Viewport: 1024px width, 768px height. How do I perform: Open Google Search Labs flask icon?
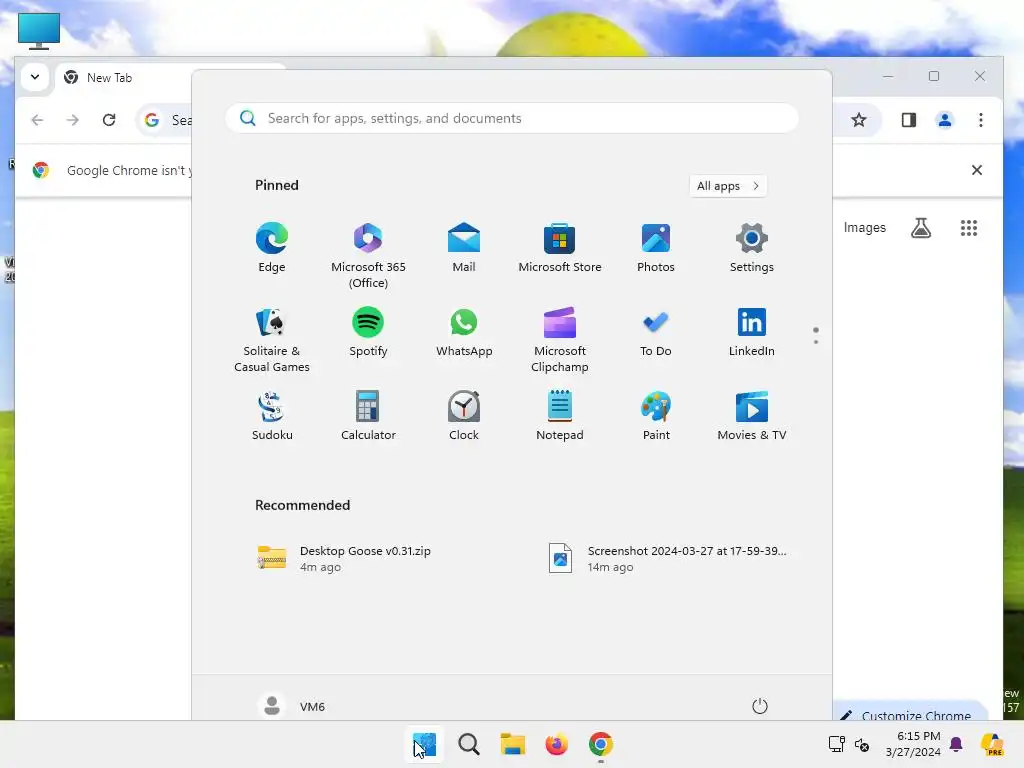tap(921, 228)
